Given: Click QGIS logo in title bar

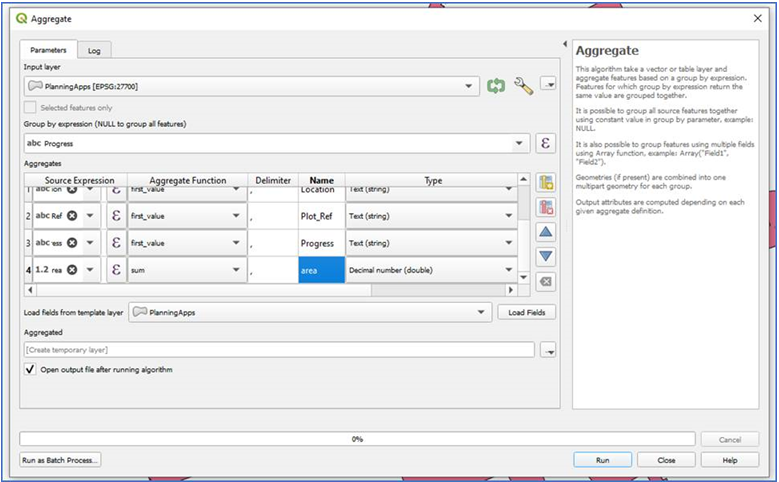Looking at the screenshot, I should [21, 18].
